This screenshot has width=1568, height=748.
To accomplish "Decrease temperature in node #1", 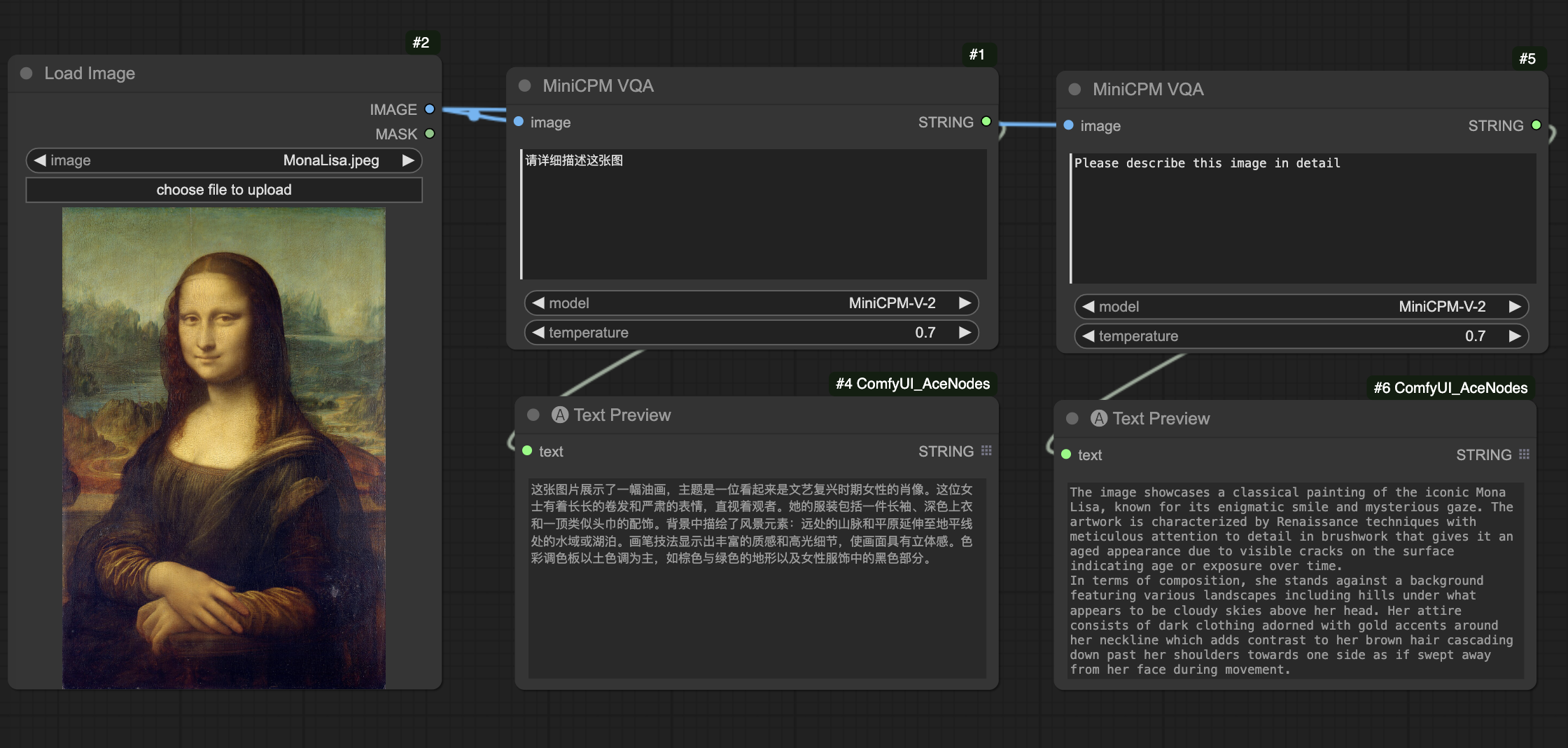I will click(x=538, y=333).
